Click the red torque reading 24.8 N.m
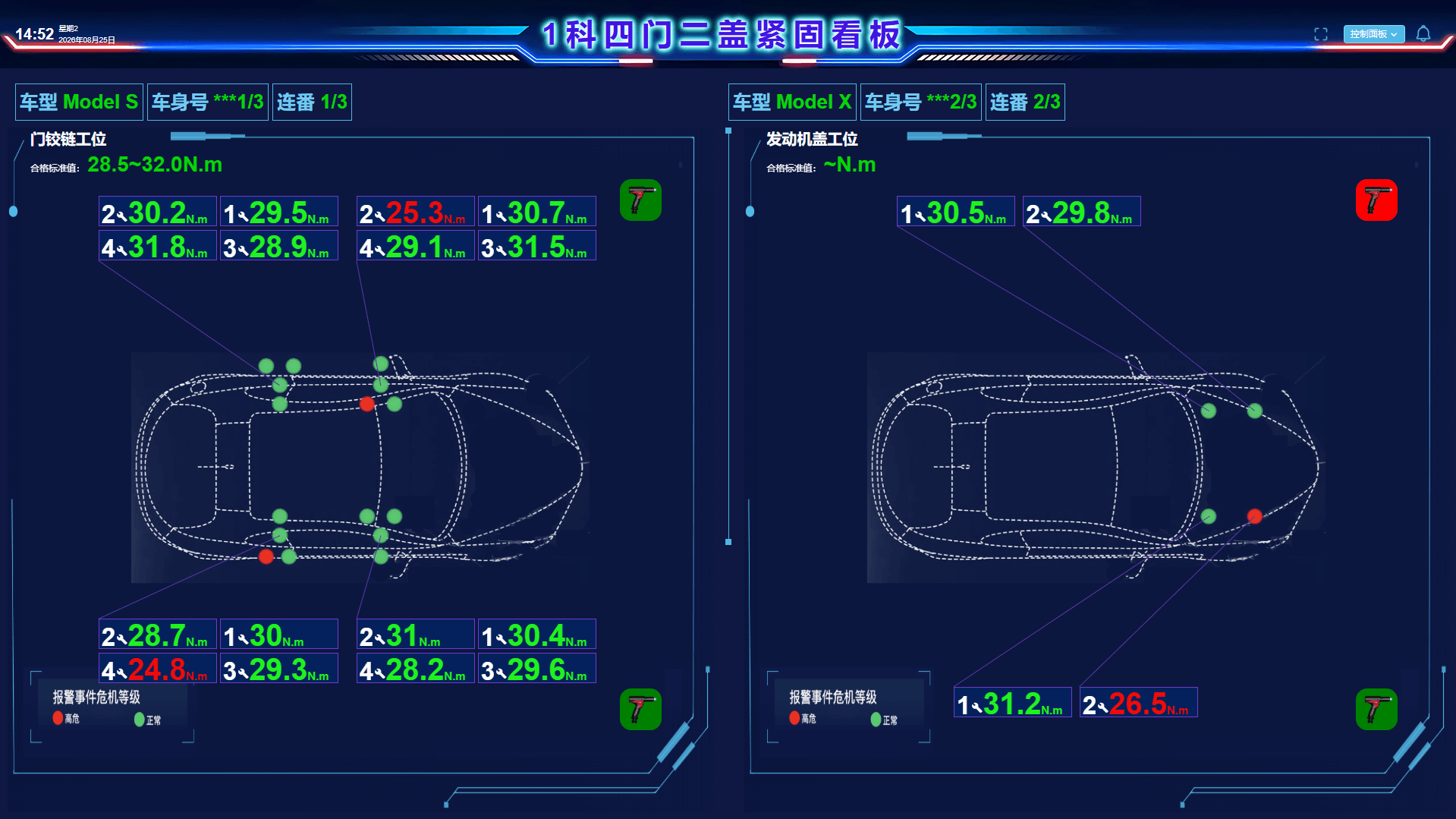 (x=158, y=669)
